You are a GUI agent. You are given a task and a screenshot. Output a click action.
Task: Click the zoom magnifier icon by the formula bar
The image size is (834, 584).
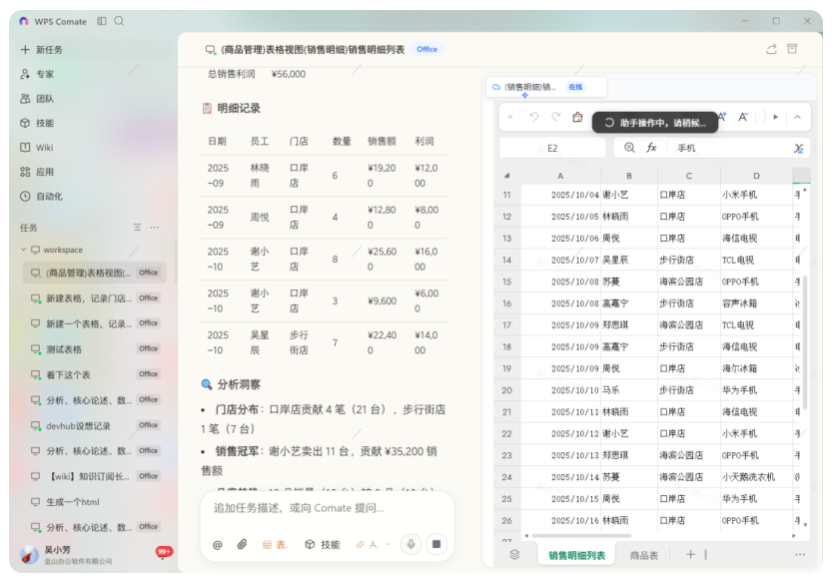[x=629, y=148]
